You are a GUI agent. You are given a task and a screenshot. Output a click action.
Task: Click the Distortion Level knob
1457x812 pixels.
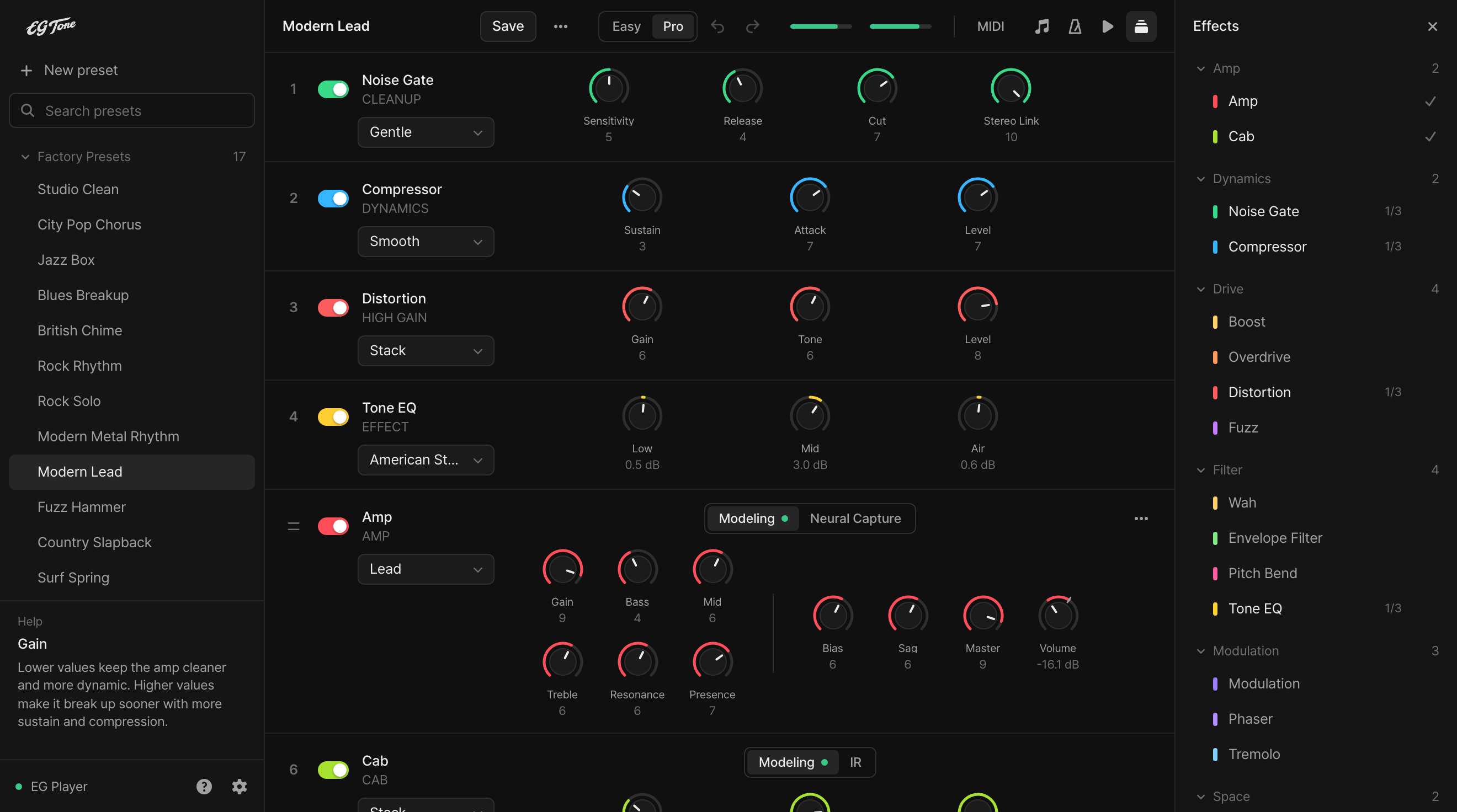click(x=977, y=307)
